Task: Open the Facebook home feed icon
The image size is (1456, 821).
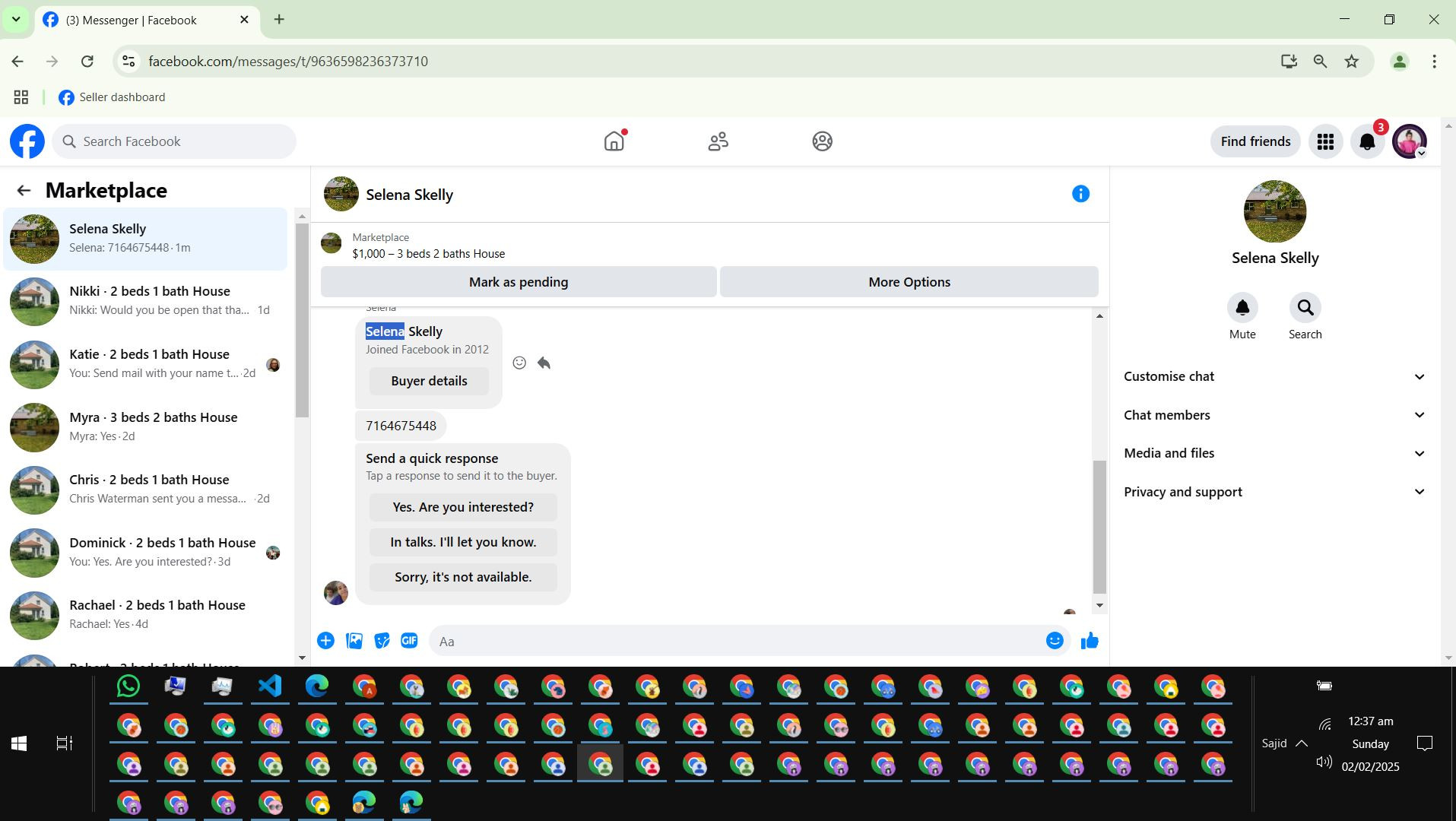Action: coord(614,141)
